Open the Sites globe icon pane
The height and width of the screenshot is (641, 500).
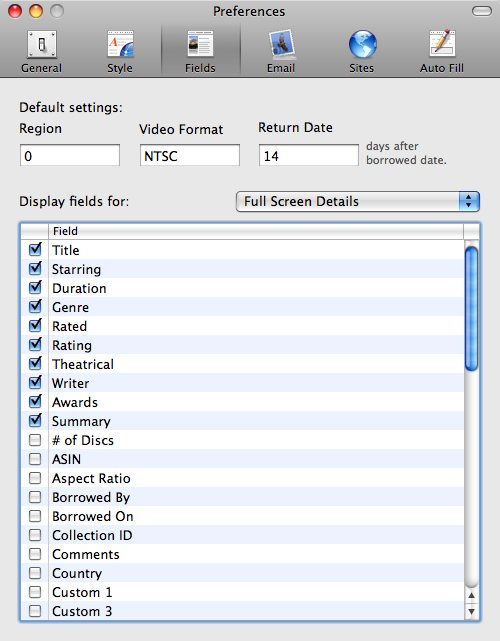[361, 51]
